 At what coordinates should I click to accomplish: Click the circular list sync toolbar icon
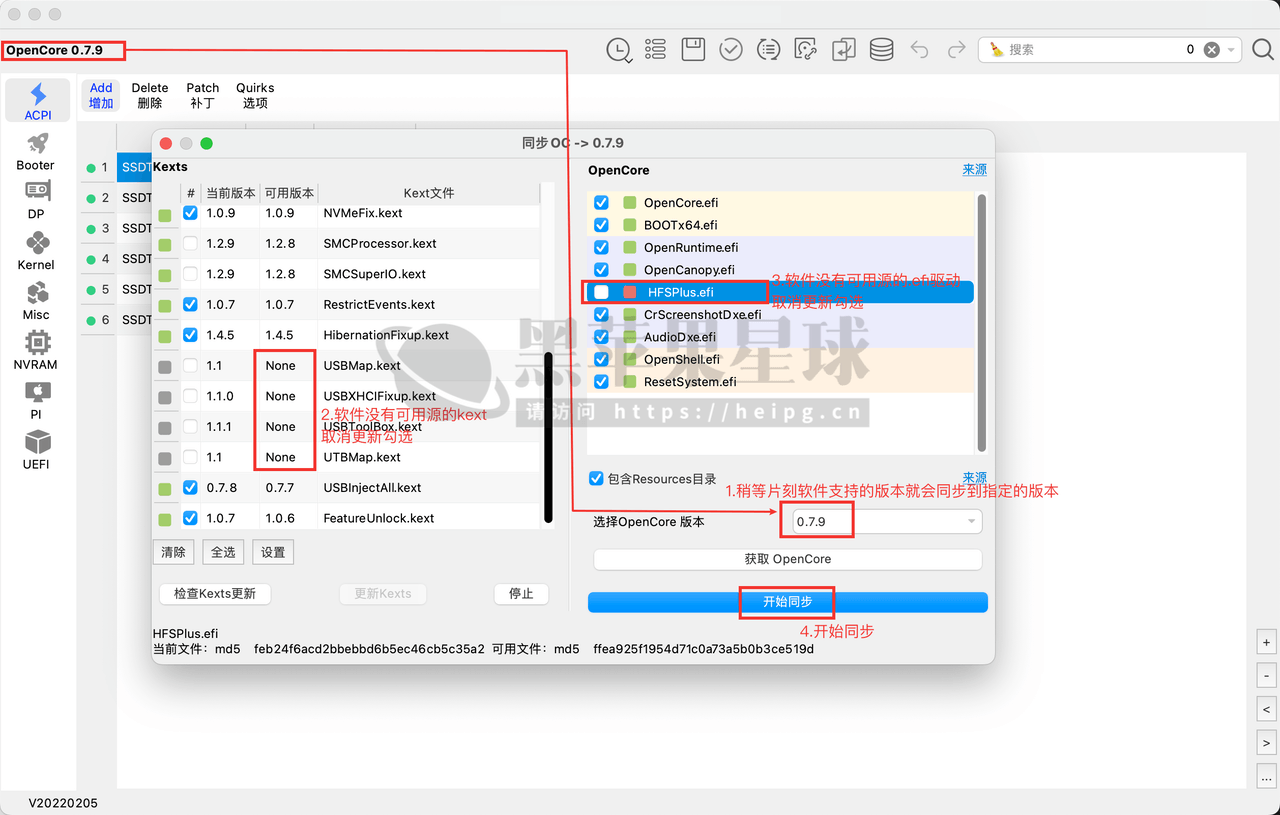tap(768, 49)
